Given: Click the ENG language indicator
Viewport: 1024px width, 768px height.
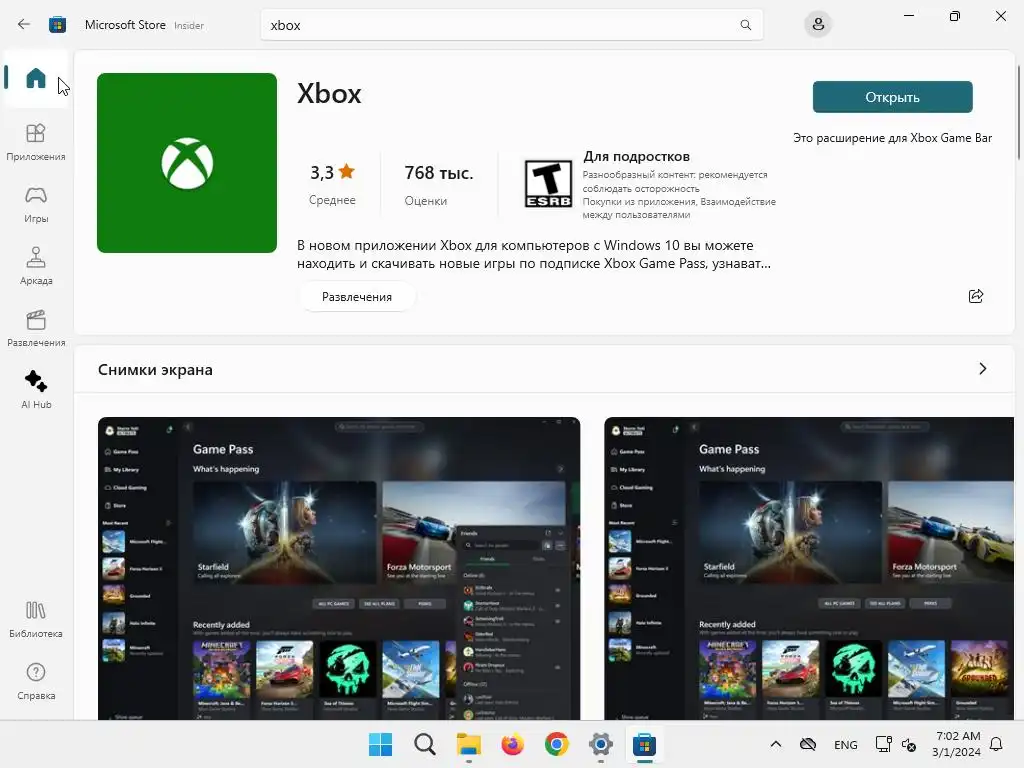Looking at the screenshot, I should pos(846,744).
